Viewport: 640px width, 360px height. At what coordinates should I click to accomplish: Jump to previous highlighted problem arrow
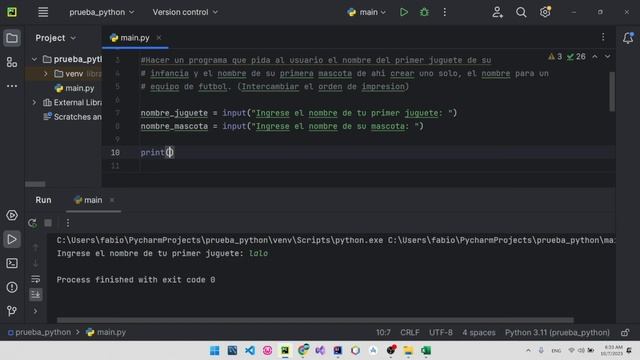[x=595, y=56]
